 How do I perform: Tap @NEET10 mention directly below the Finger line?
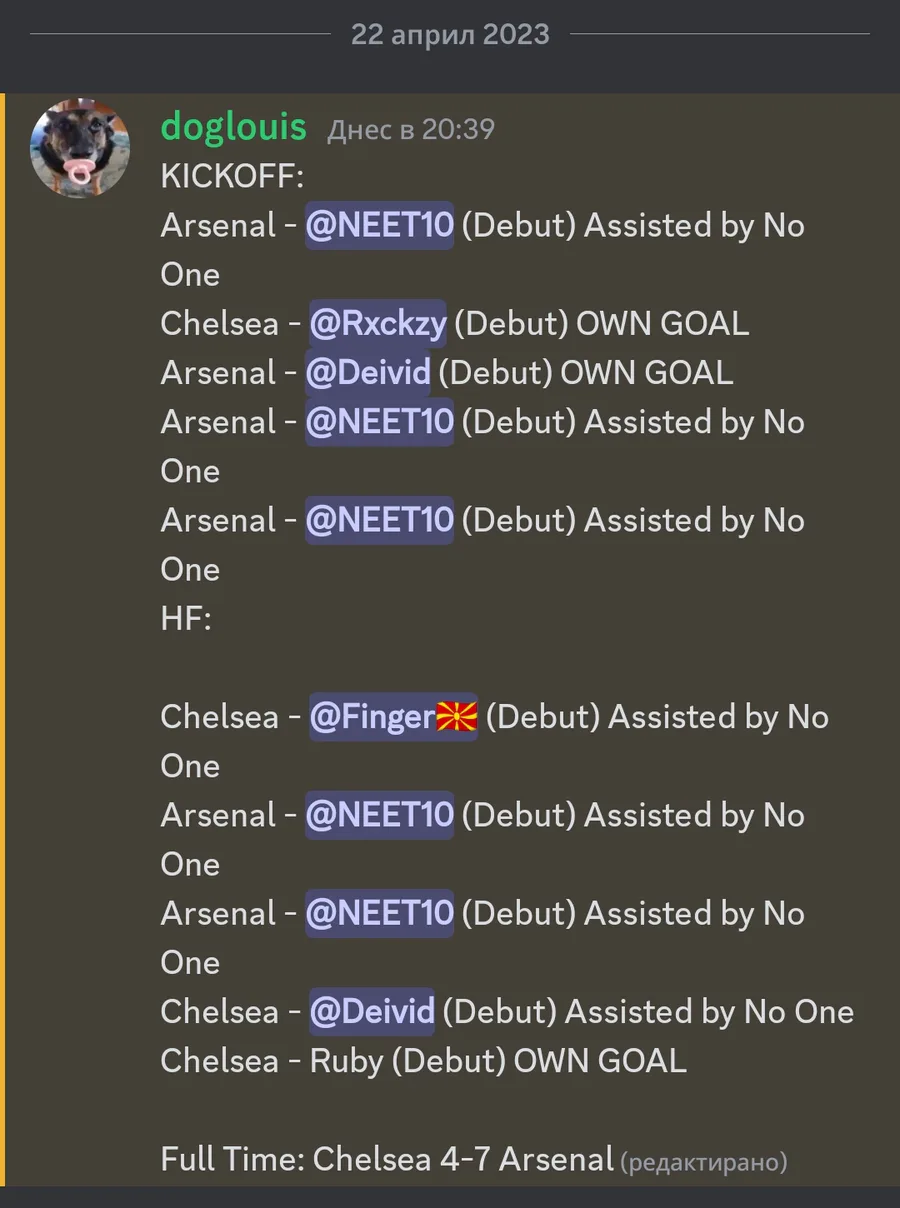coord(380,815)
